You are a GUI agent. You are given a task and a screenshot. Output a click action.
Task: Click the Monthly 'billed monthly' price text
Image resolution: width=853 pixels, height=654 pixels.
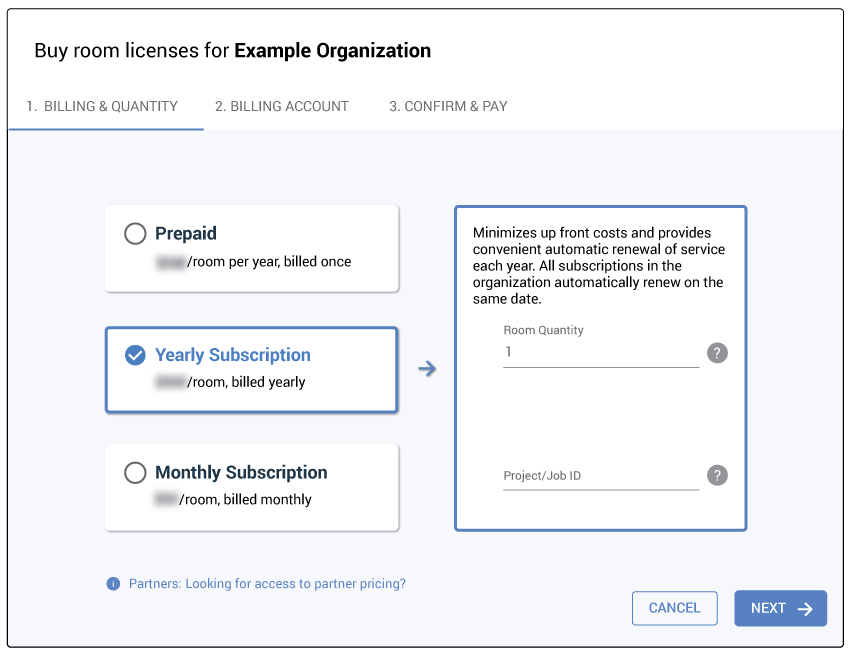pyautogui.click(x=233, y=500)
